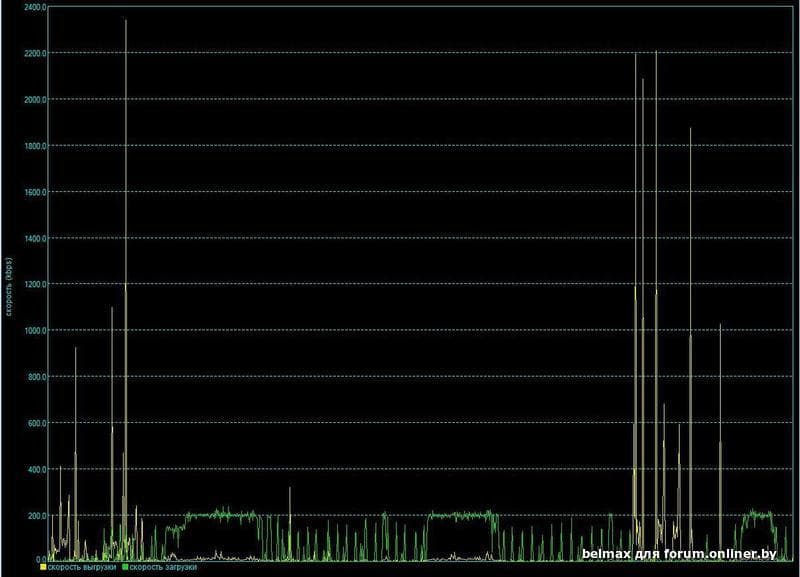The image size is (800, 577).
Task: Click the 2400.0 axis tick label
Action: (35, 7)
